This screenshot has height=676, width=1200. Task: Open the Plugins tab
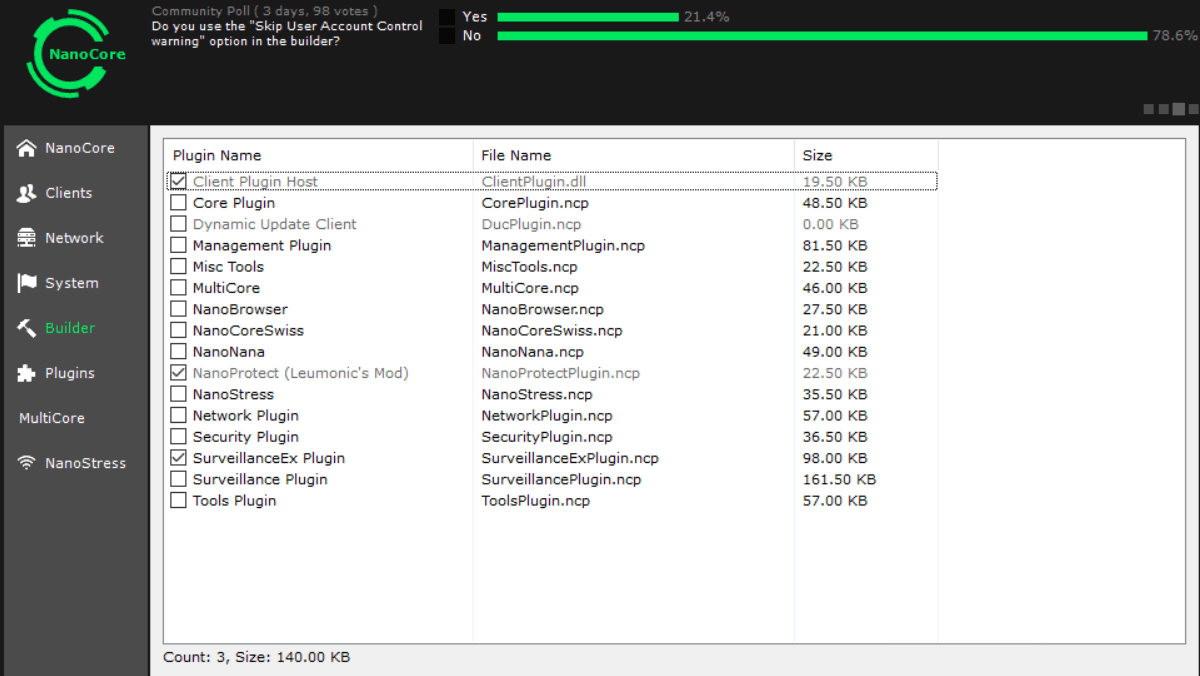pyautogui.click(x=75, y=373)
